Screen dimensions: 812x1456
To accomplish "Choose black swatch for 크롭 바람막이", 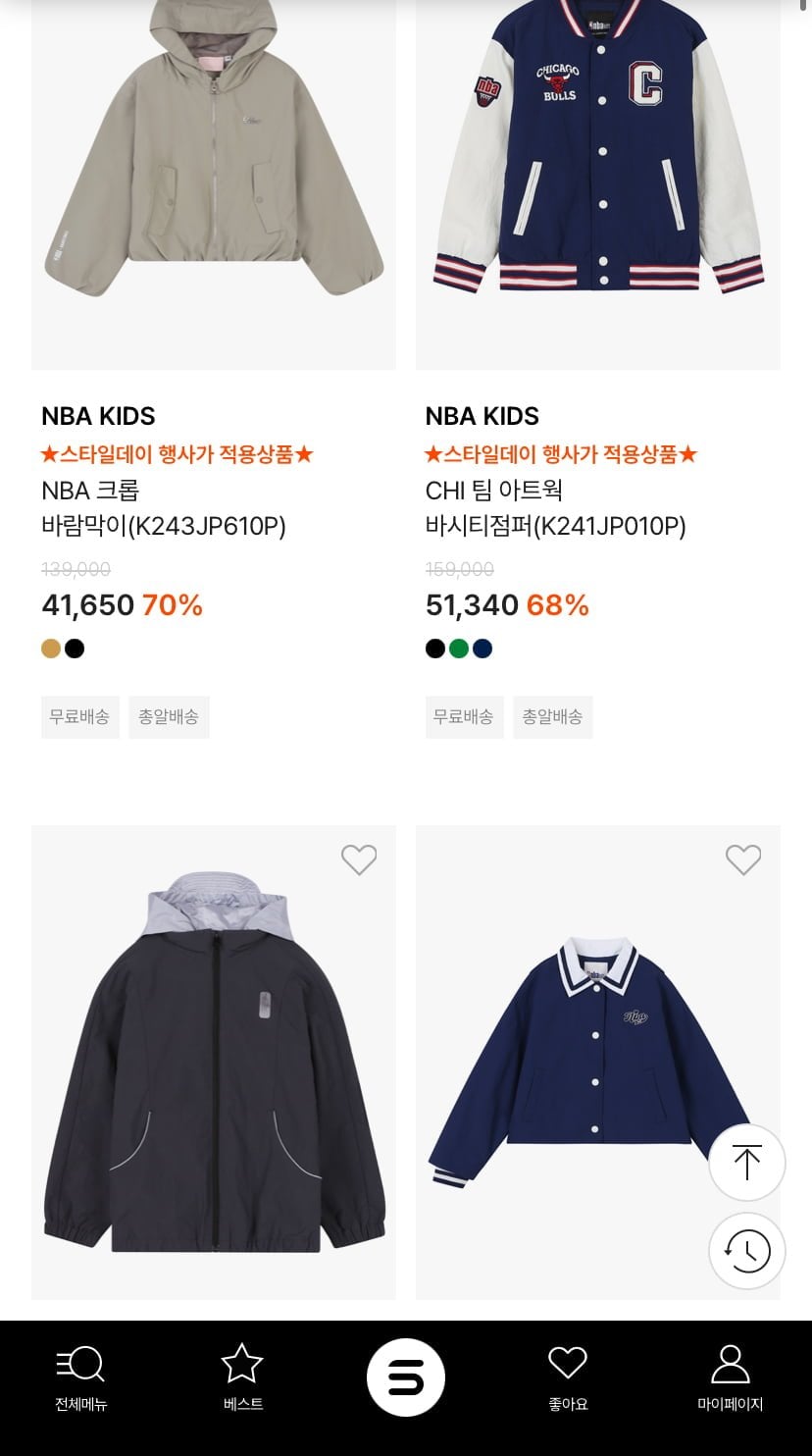I will 75,649.
